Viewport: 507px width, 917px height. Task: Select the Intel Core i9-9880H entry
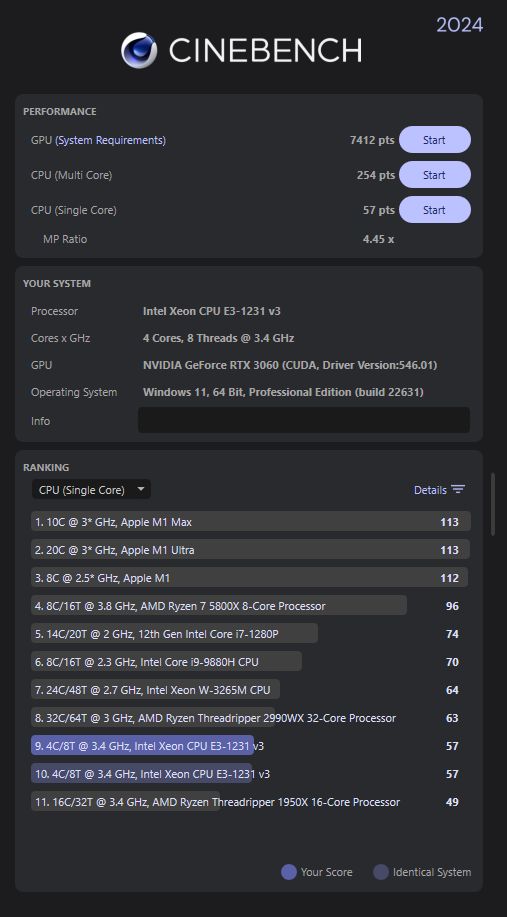point(251,662)
